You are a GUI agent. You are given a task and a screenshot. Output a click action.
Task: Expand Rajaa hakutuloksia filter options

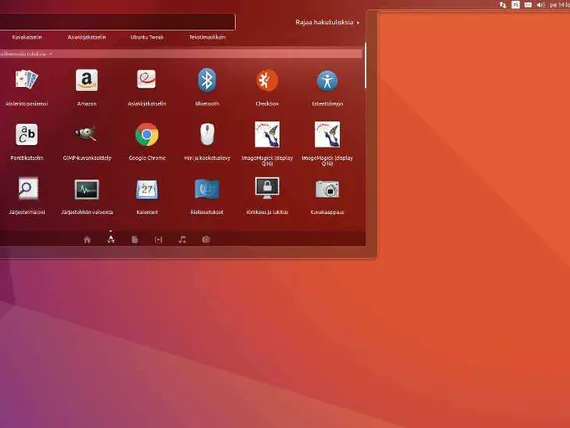[x=327, y=22]
